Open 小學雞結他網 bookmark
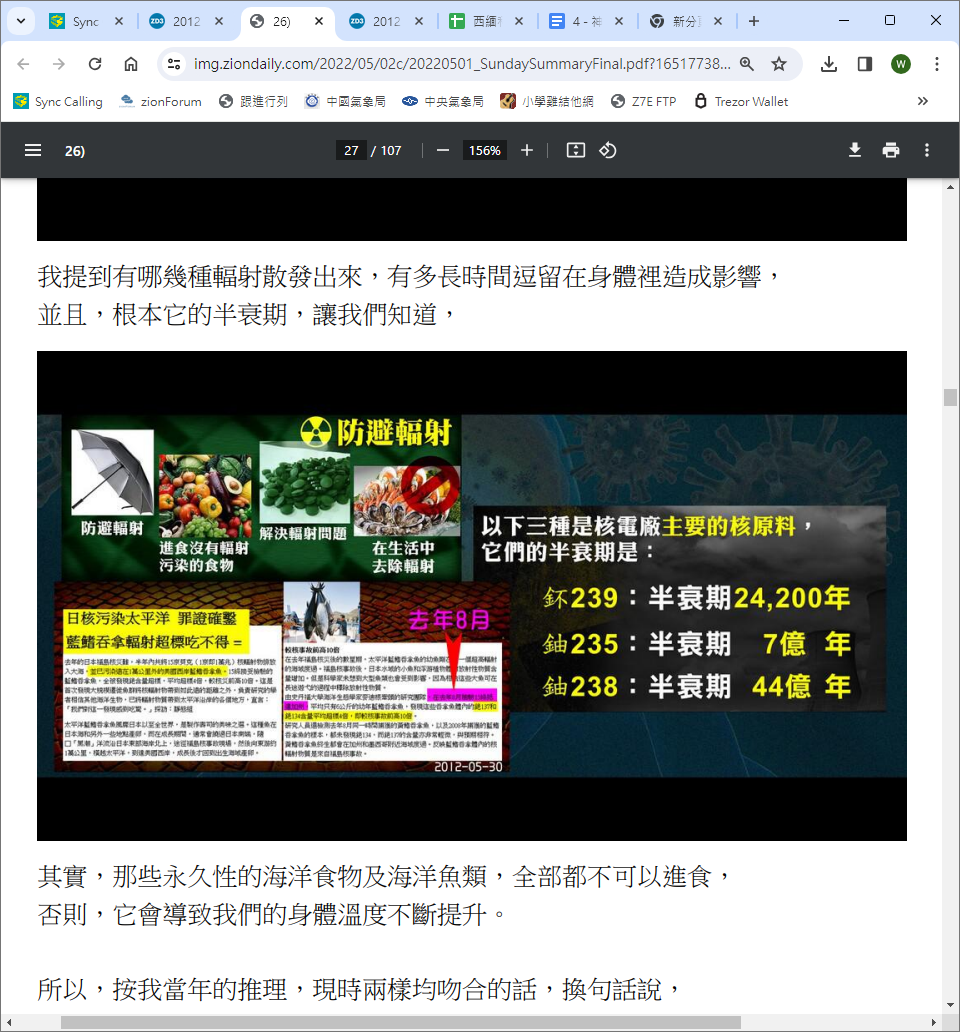Image resolution: width=960 pixels, height=1032 pixels. pos(547,101)
